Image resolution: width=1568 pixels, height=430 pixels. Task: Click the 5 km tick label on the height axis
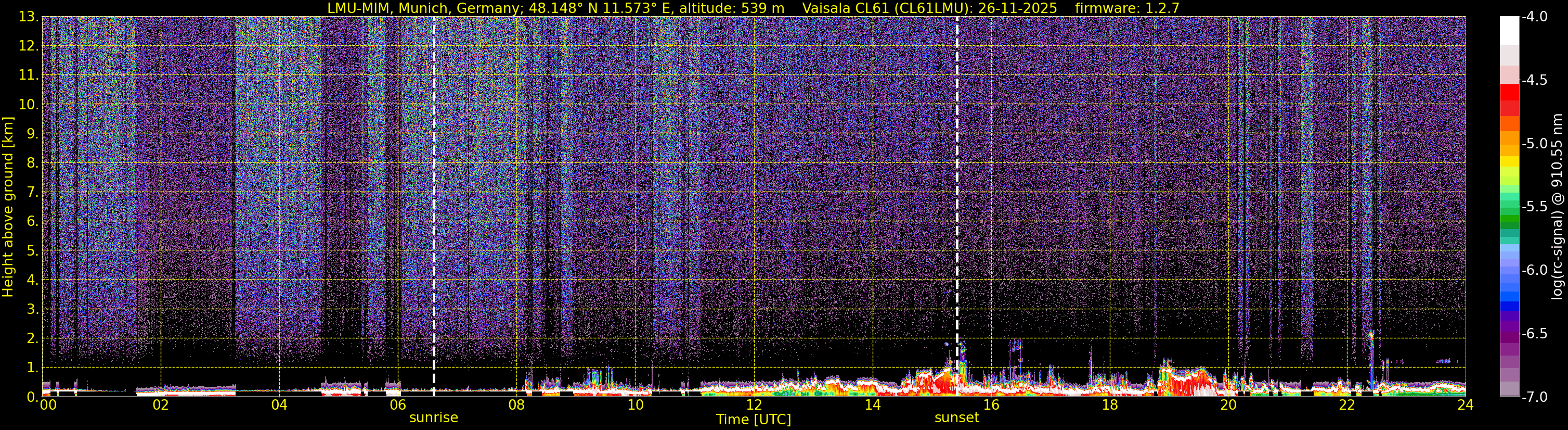click(32, 251)
